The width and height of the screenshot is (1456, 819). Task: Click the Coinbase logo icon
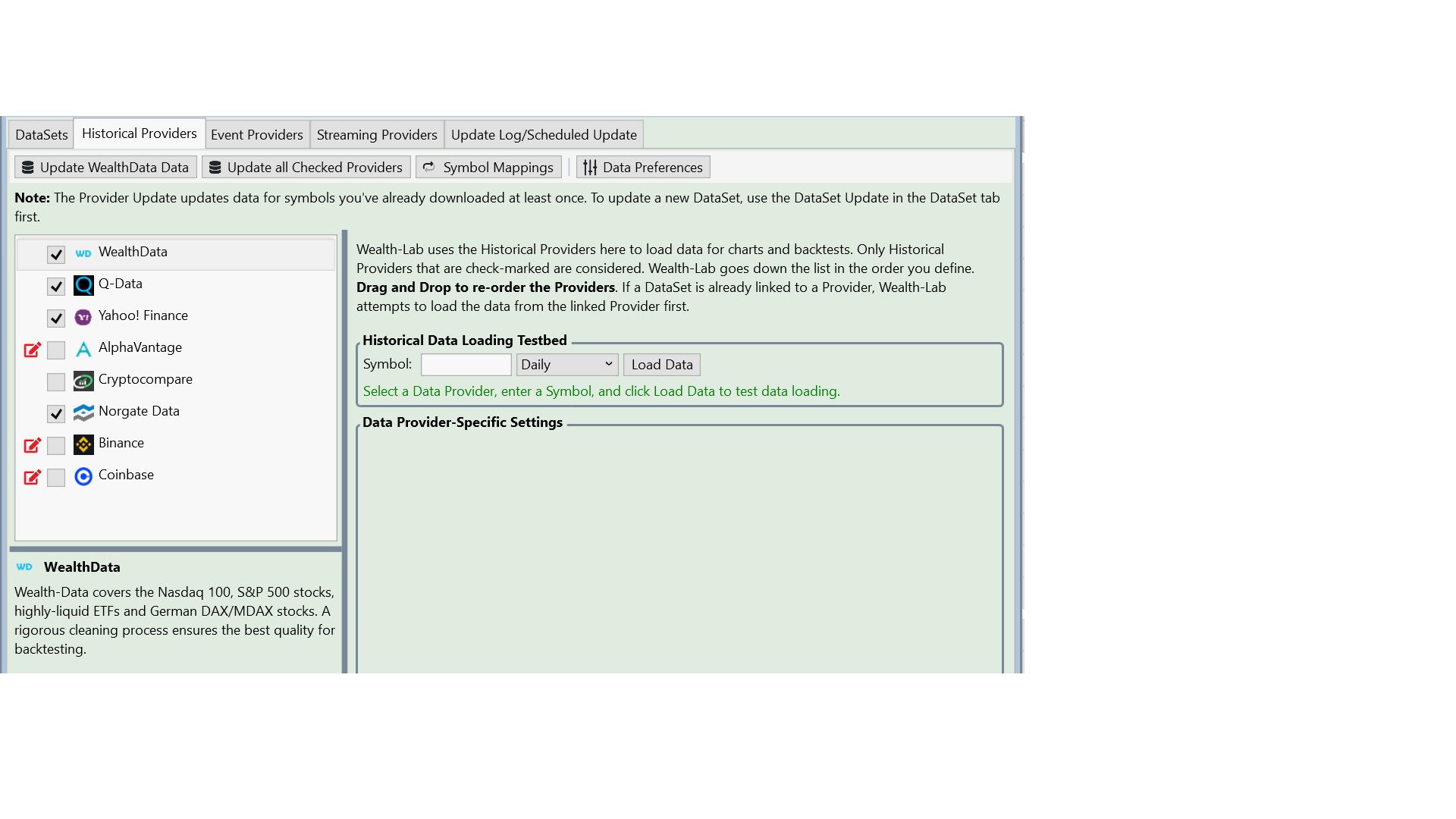[83, 476]
